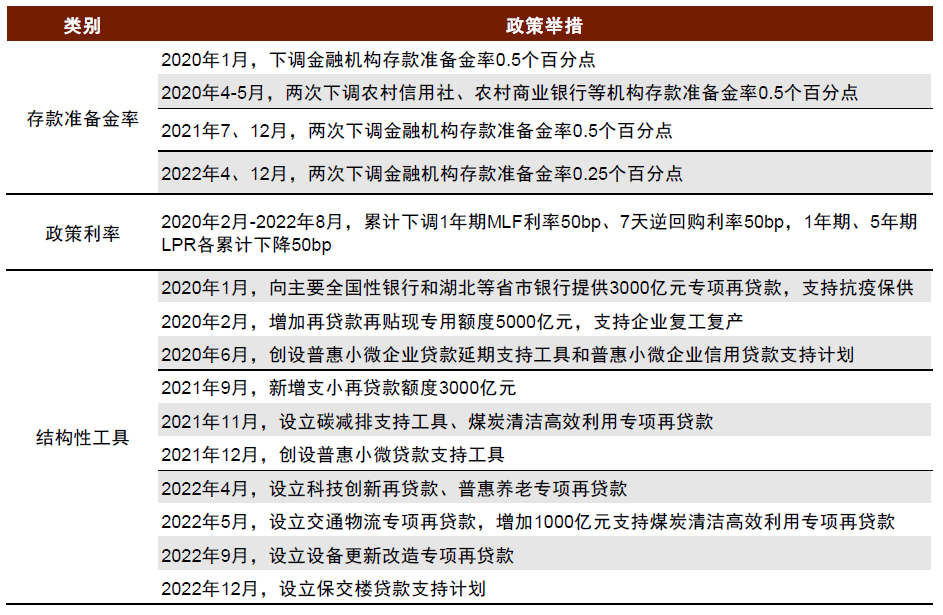Click row 2022年12月 设立保交楼贷款支持计划
943x615 pixels.
click(x=545, y=587)
